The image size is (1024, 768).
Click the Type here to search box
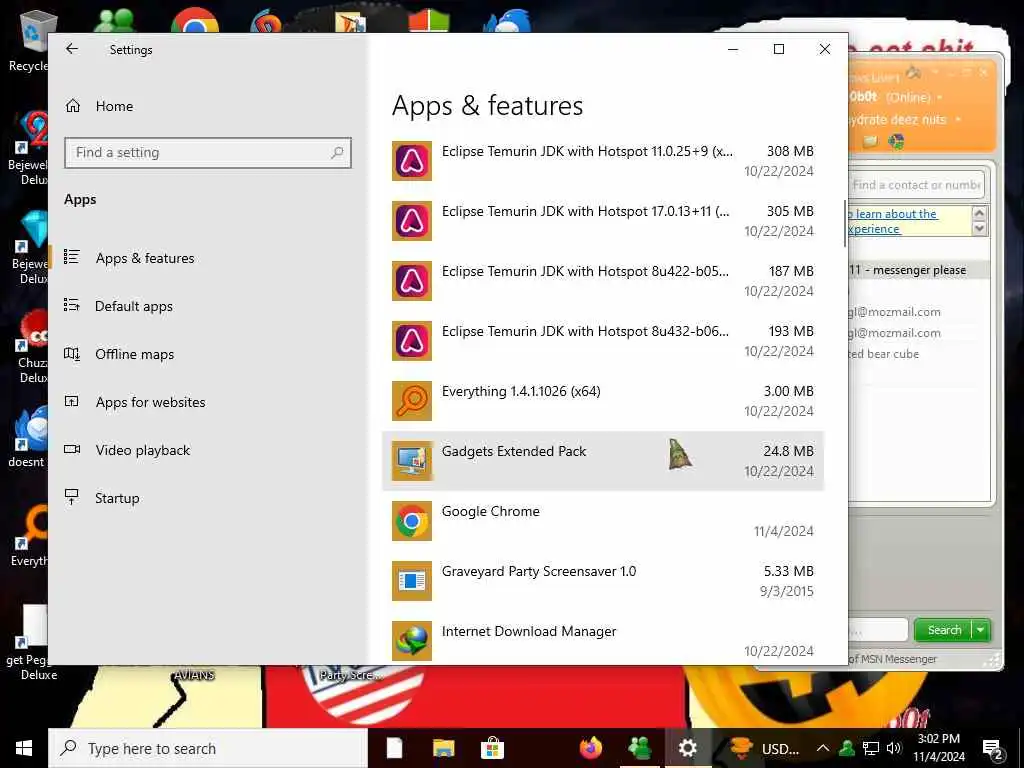208,748
